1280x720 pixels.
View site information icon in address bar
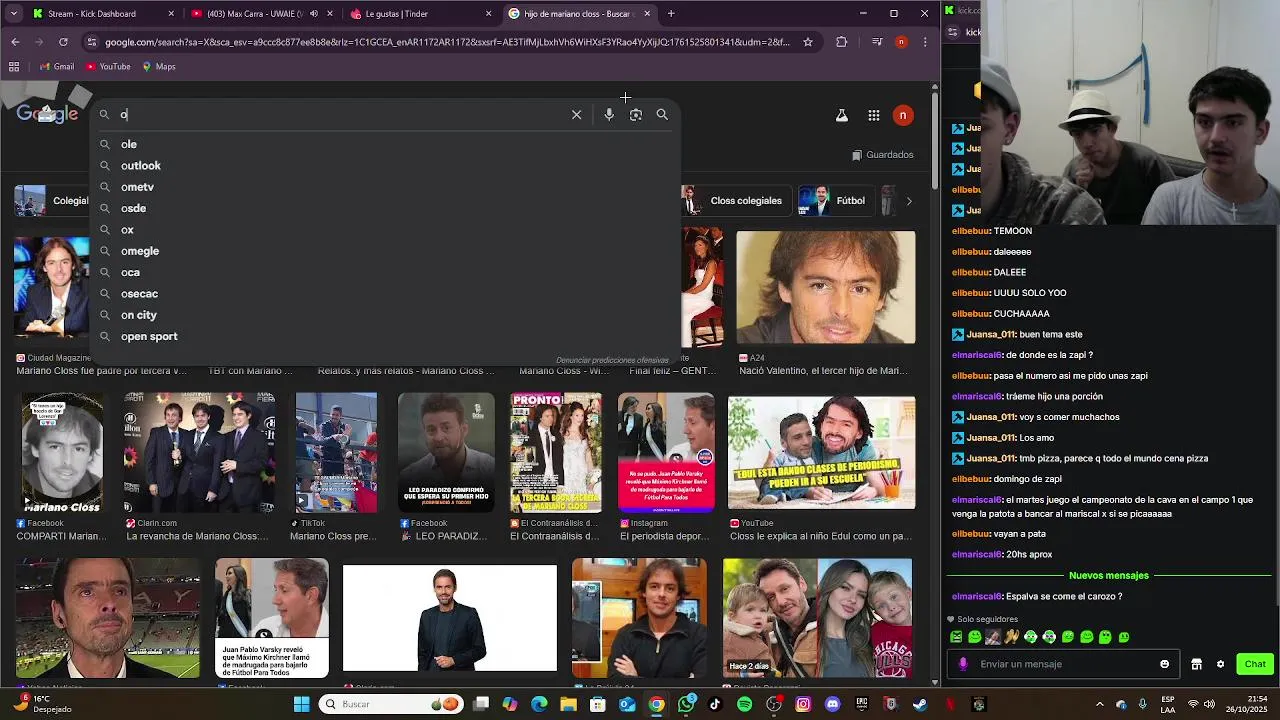(92, 42)
